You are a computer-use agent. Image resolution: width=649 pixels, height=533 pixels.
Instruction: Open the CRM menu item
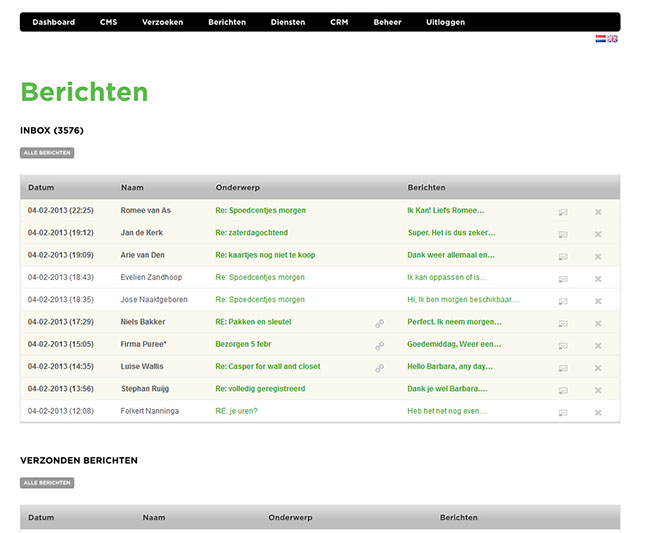pyautogui.click(x=339, y=22)
